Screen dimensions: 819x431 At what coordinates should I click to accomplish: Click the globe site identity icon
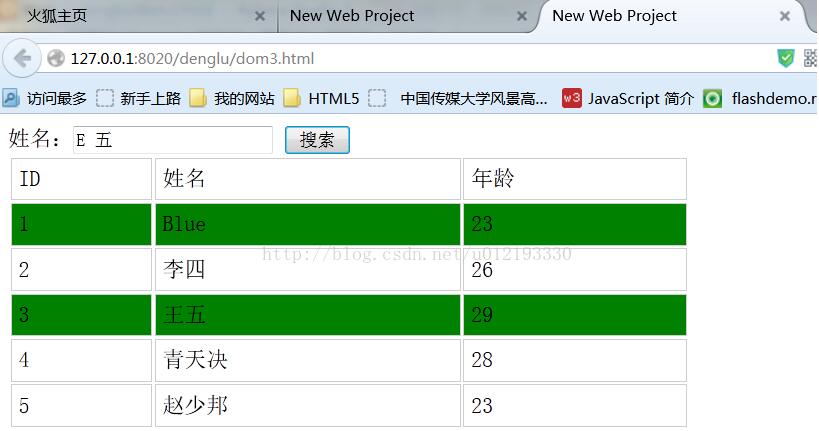pos(56,59)
